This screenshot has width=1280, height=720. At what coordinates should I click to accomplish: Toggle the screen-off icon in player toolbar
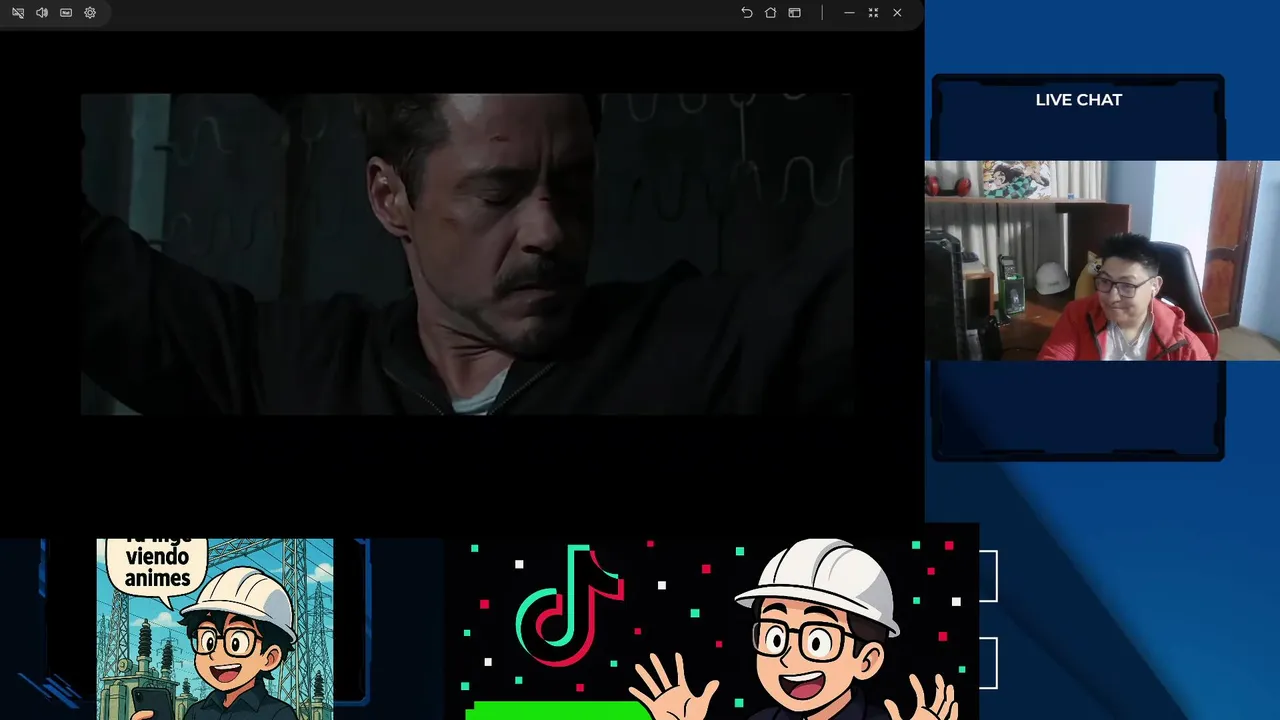(18, 13)
